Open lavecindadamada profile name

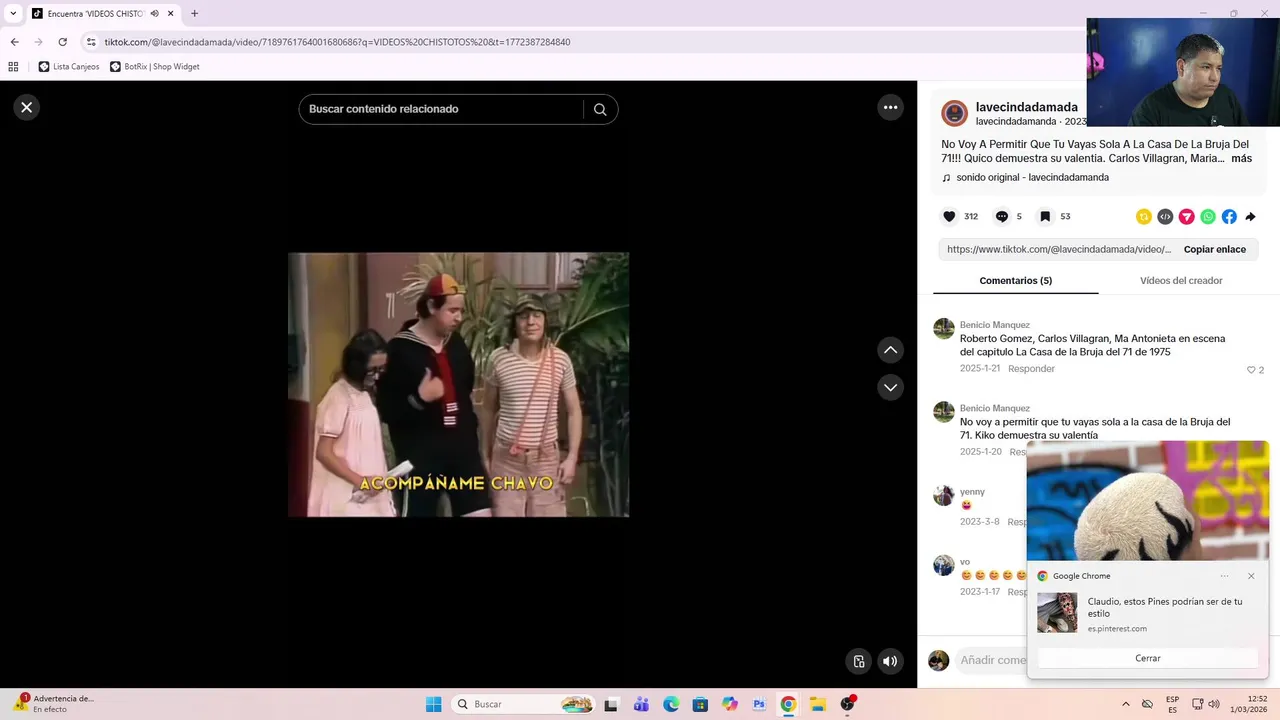tap(1026, 107)
